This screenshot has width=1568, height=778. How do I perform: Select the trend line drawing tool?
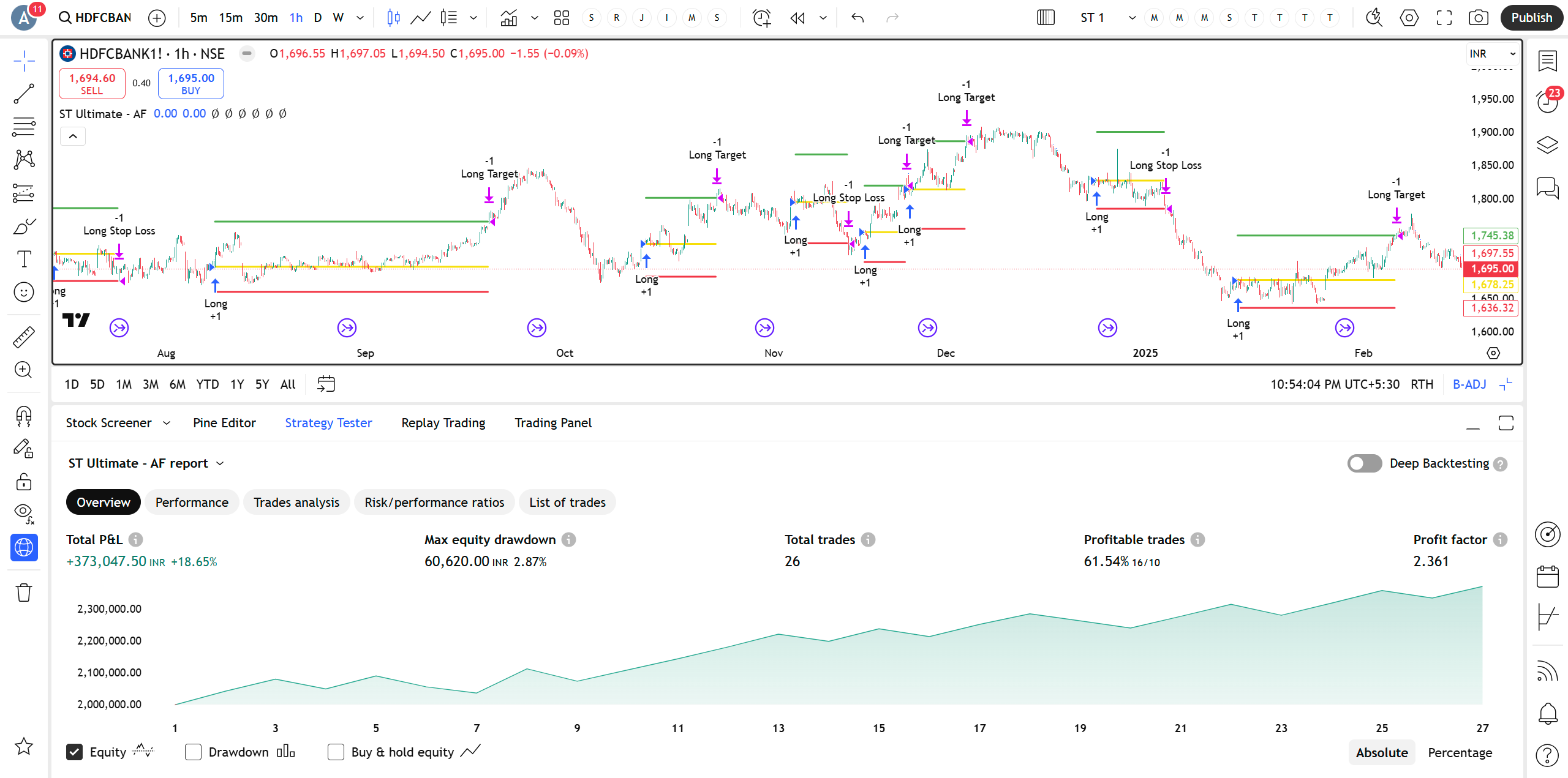24,94
